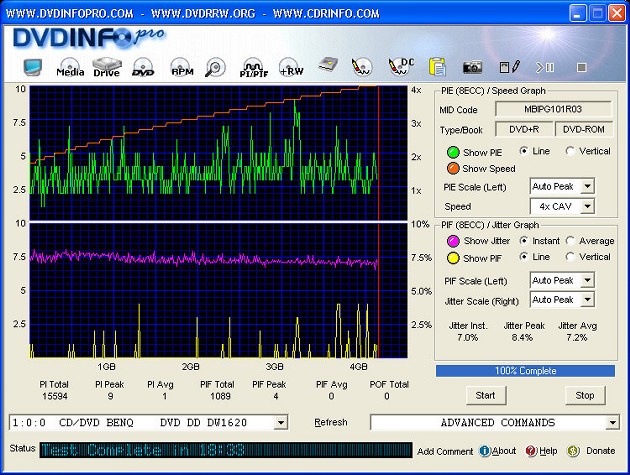This screenshot has width=630, height=475.
Task: Close the DVDInfoPro window
Action: tap(616, 14)
